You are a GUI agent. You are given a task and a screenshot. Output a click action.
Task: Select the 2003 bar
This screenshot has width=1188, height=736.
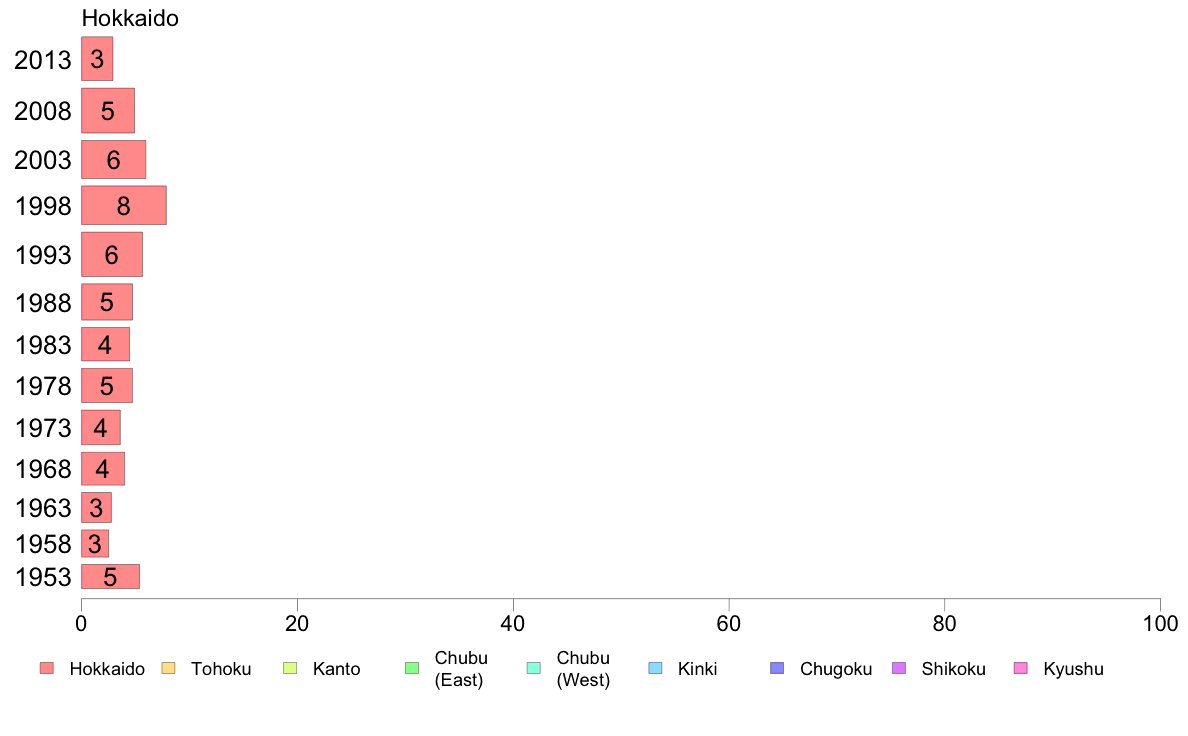[114, 159]
